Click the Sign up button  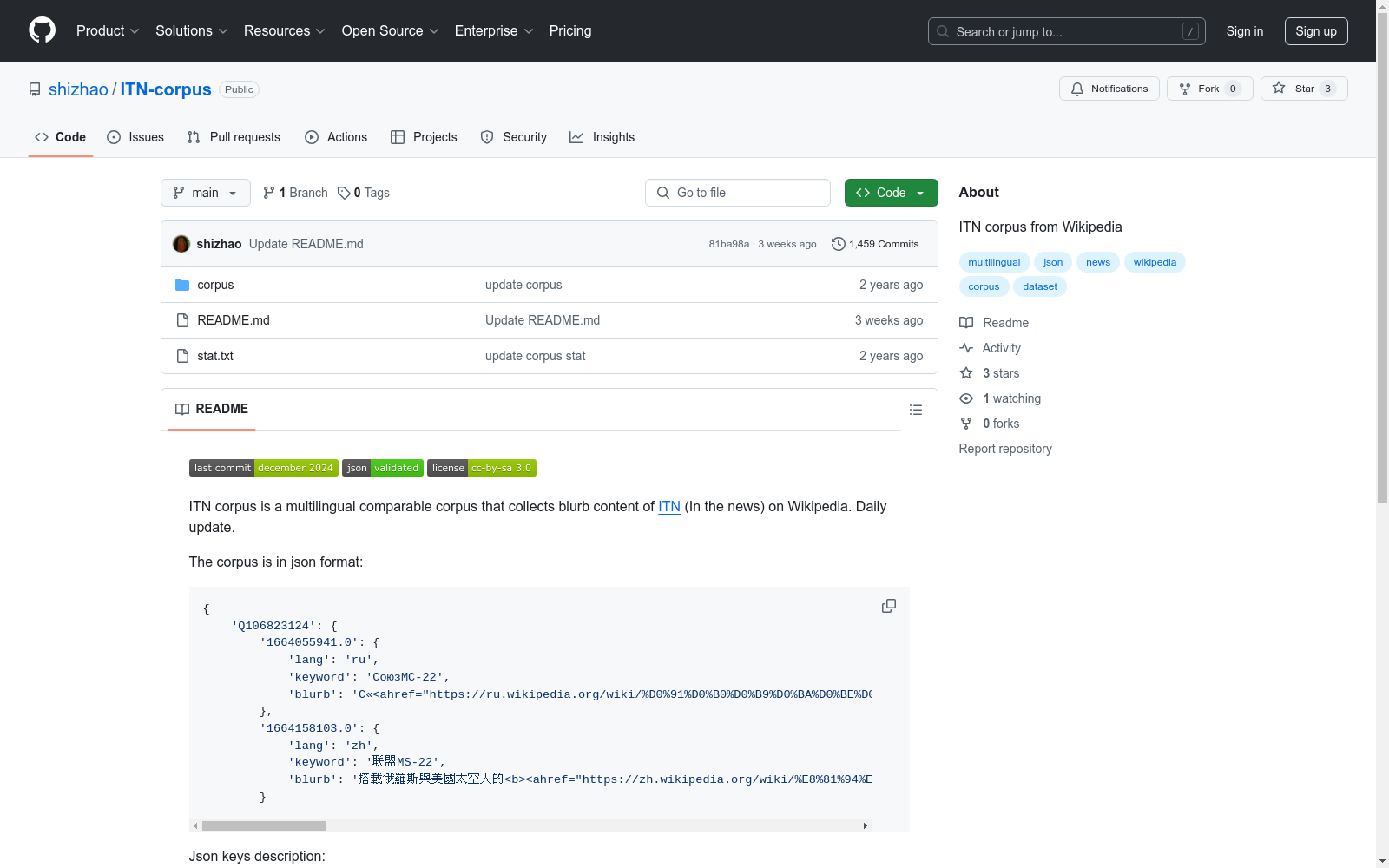(x=1316, y=31)
